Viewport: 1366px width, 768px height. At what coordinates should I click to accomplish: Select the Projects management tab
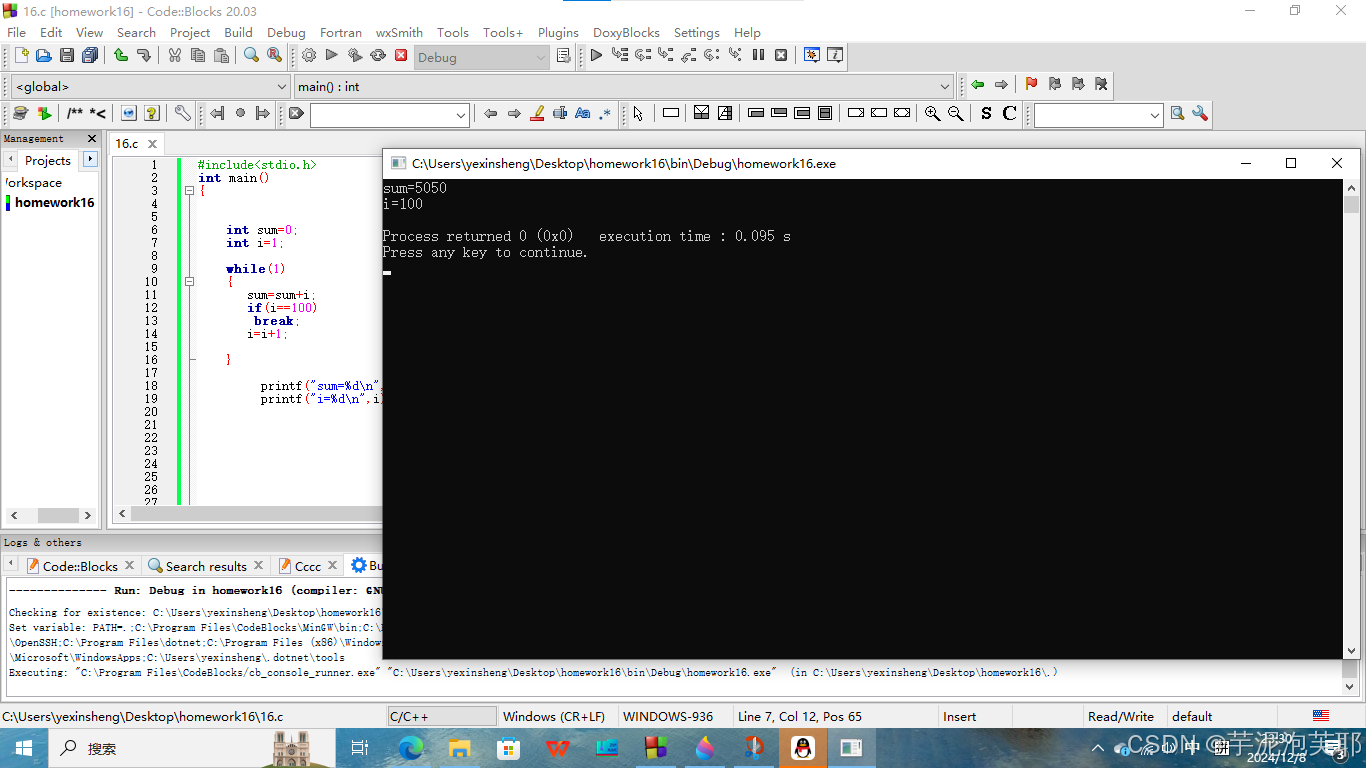tap(48, 160)
